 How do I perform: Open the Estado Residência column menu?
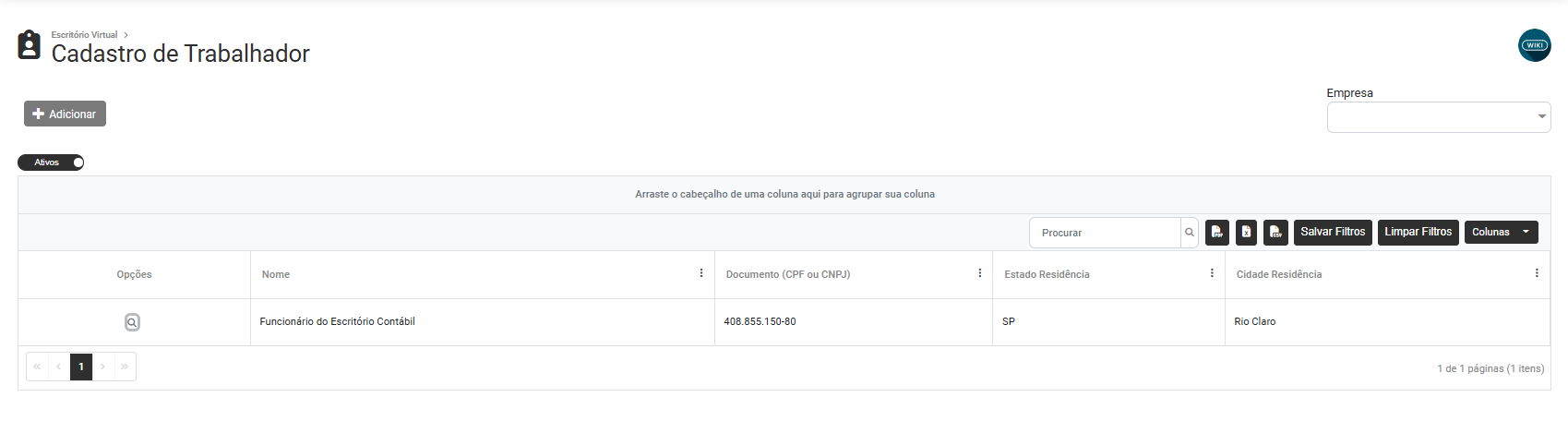tap(1212, 273)
